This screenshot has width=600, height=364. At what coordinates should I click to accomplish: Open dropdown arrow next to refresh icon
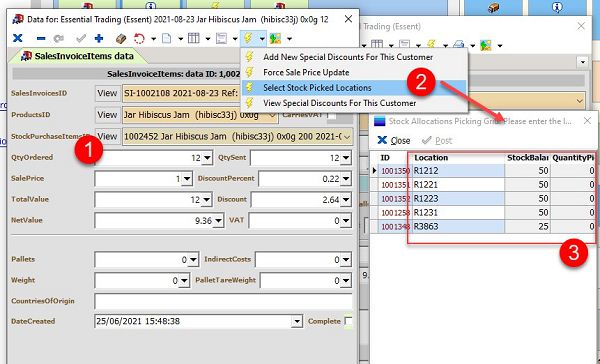[153, 39]
